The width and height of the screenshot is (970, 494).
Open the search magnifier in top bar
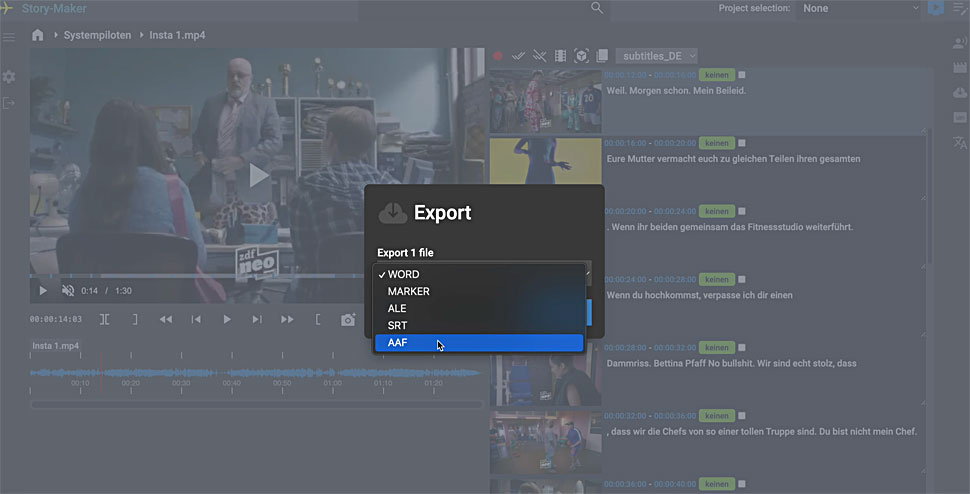tap(597, 8)
